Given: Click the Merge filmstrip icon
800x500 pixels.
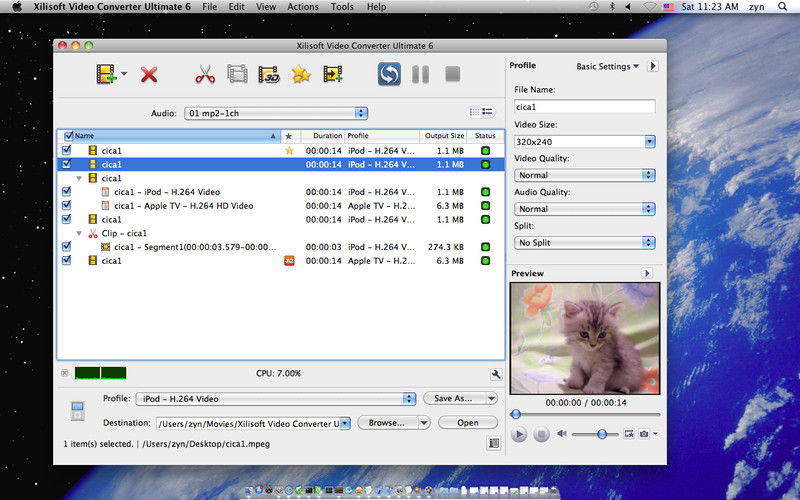Looking at the screenshot, I should [237, 74].
